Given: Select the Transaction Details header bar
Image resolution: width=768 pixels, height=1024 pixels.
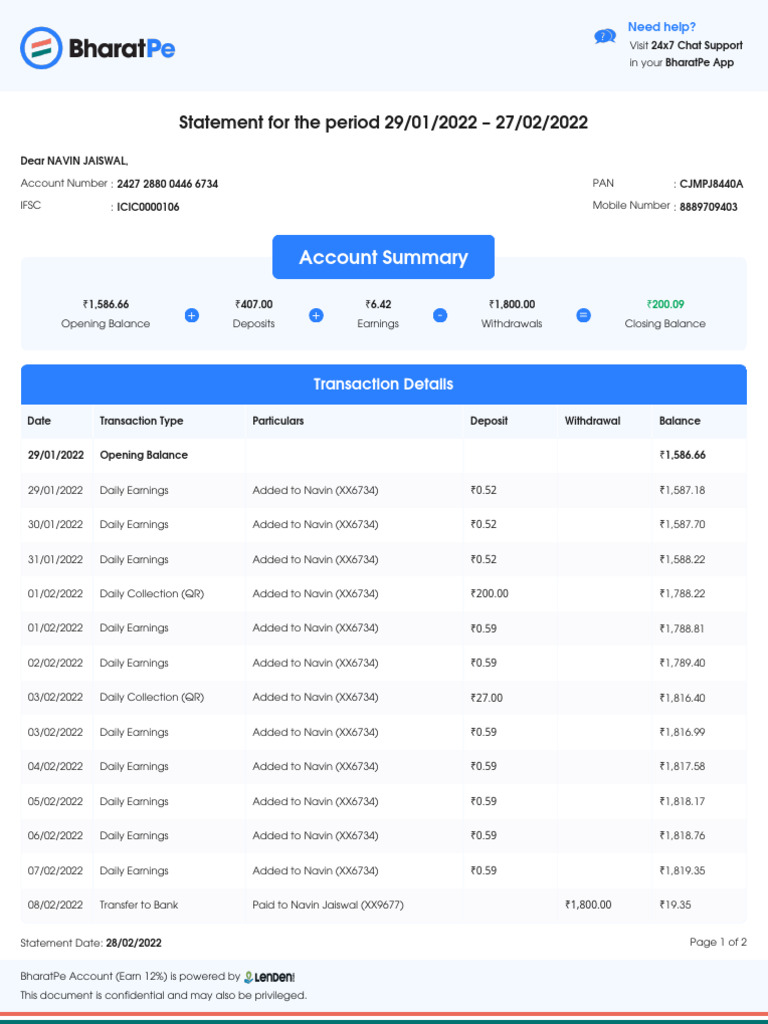Looking at the screenshot, I should (x=383, y=384).
